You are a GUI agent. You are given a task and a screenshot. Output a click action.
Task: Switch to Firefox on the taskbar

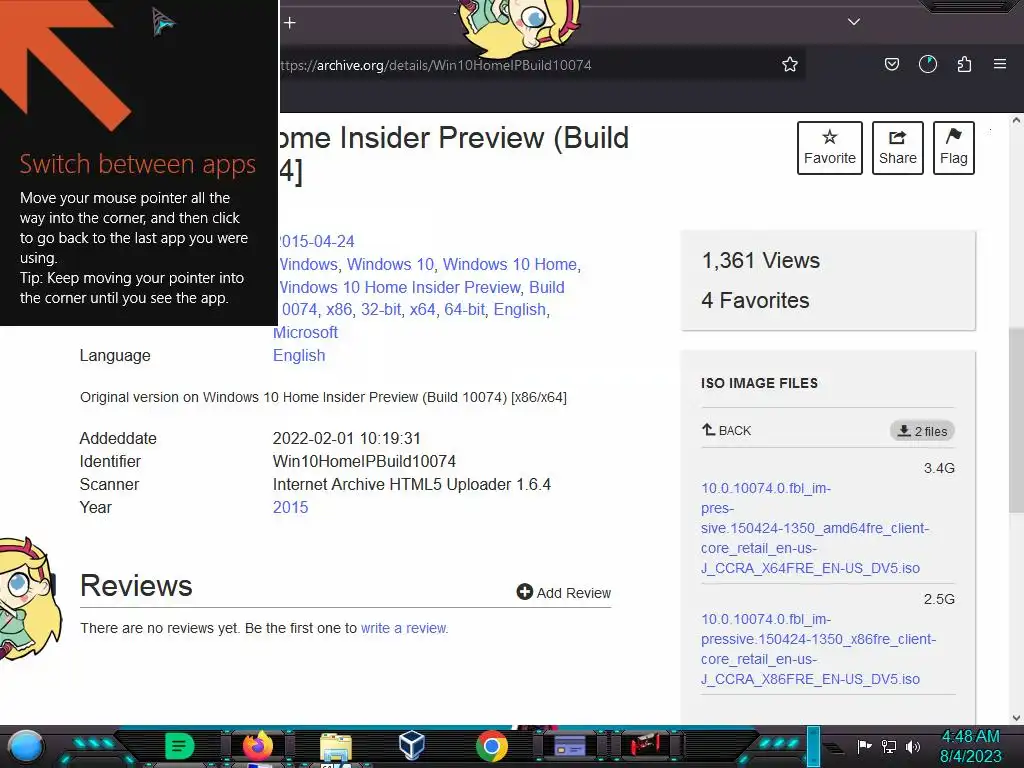pyautogui.click(x=257, y=746)
